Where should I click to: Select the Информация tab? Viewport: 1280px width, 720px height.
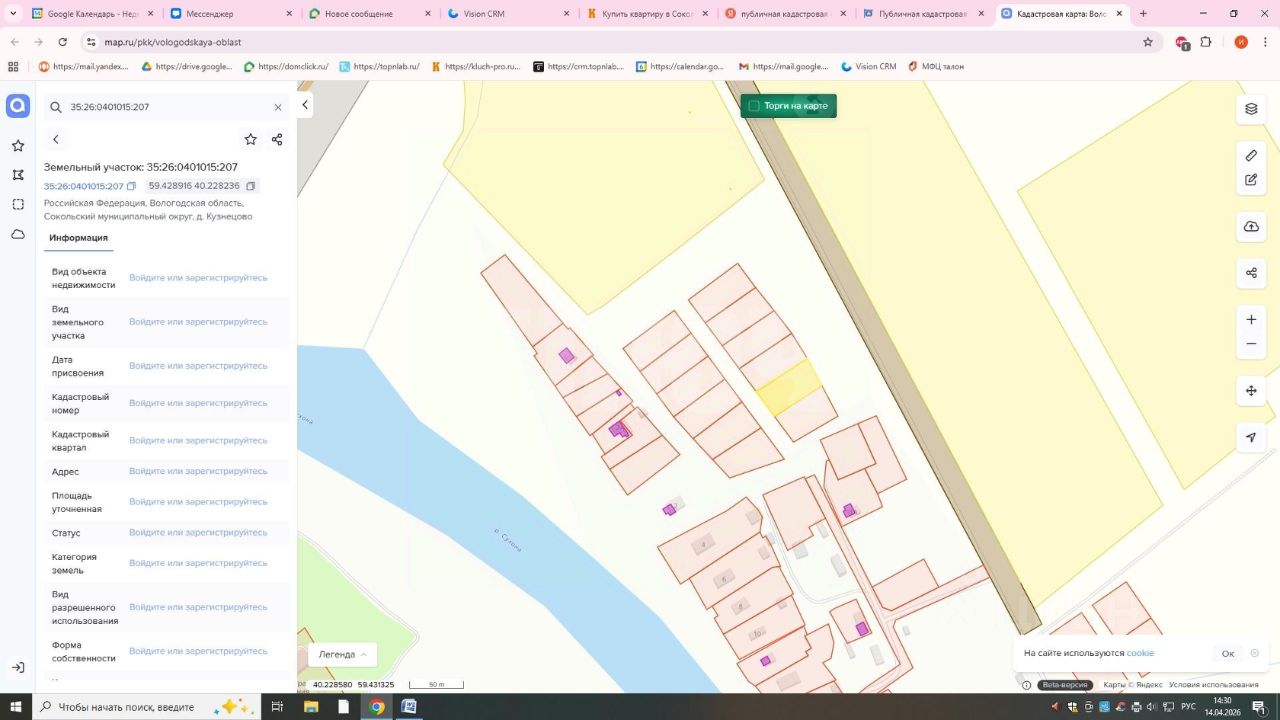point(78,238)
